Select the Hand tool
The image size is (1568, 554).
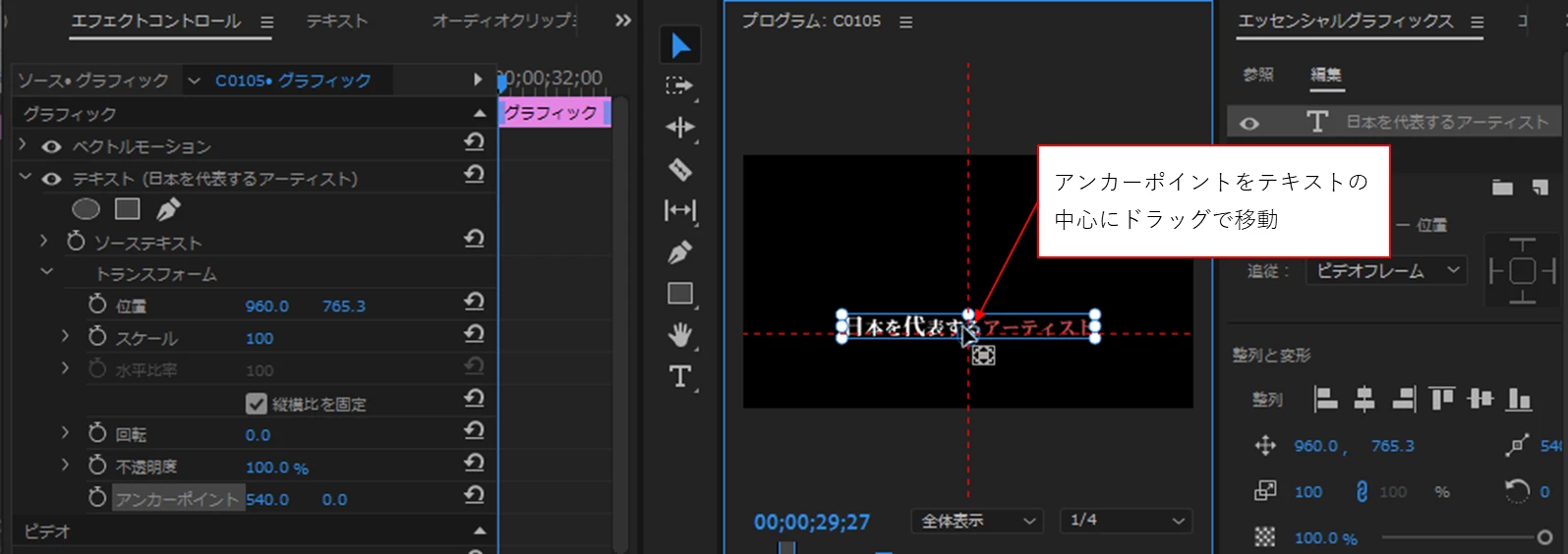coord(680,335)
